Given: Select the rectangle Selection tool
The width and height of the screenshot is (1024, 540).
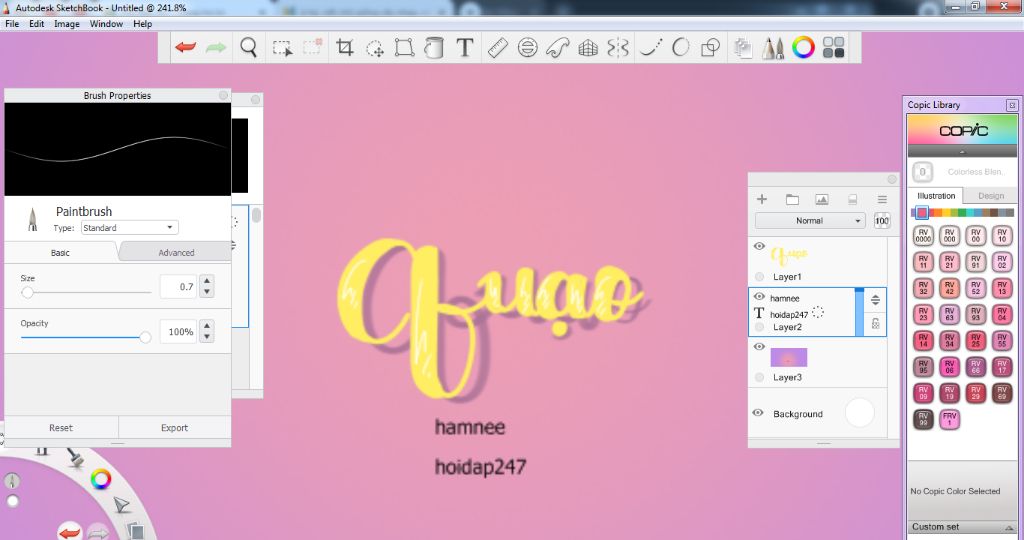Looking at the screenshot, I should pyautogui.click(x=282, y=48).
